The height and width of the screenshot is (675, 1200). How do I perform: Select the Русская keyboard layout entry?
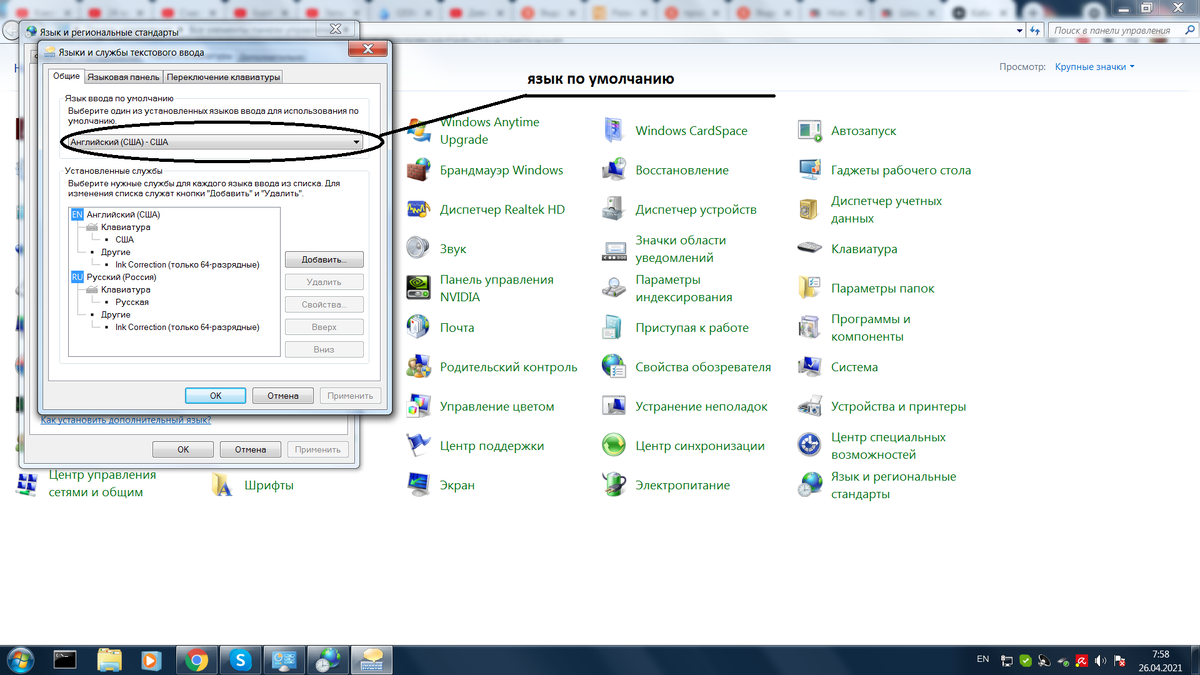(132, 301)
